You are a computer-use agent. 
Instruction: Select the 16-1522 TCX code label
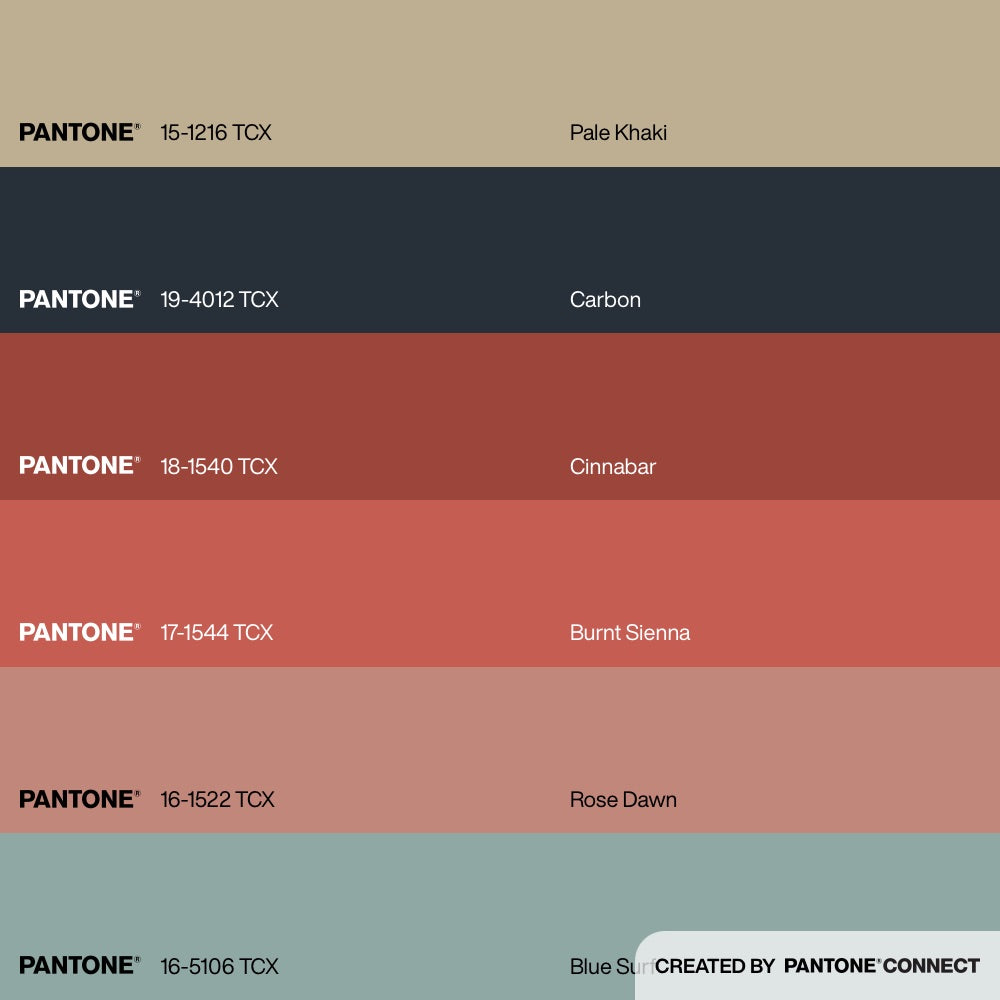coord(217,799)
